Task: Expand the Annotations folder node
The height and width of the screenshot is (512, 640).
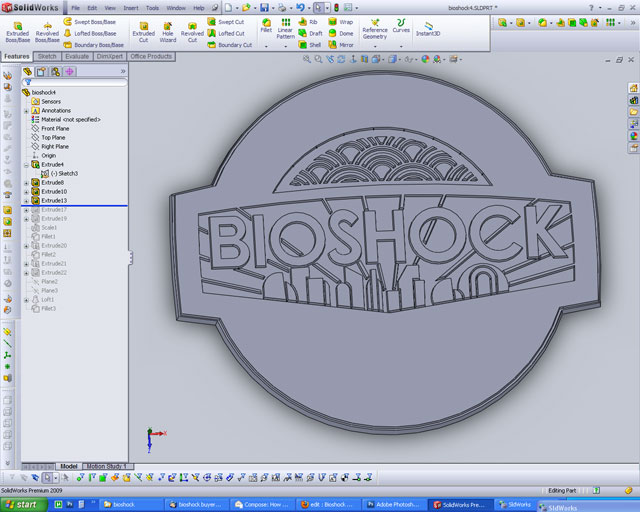Action: pyautogui.click(x=26, y=111)
